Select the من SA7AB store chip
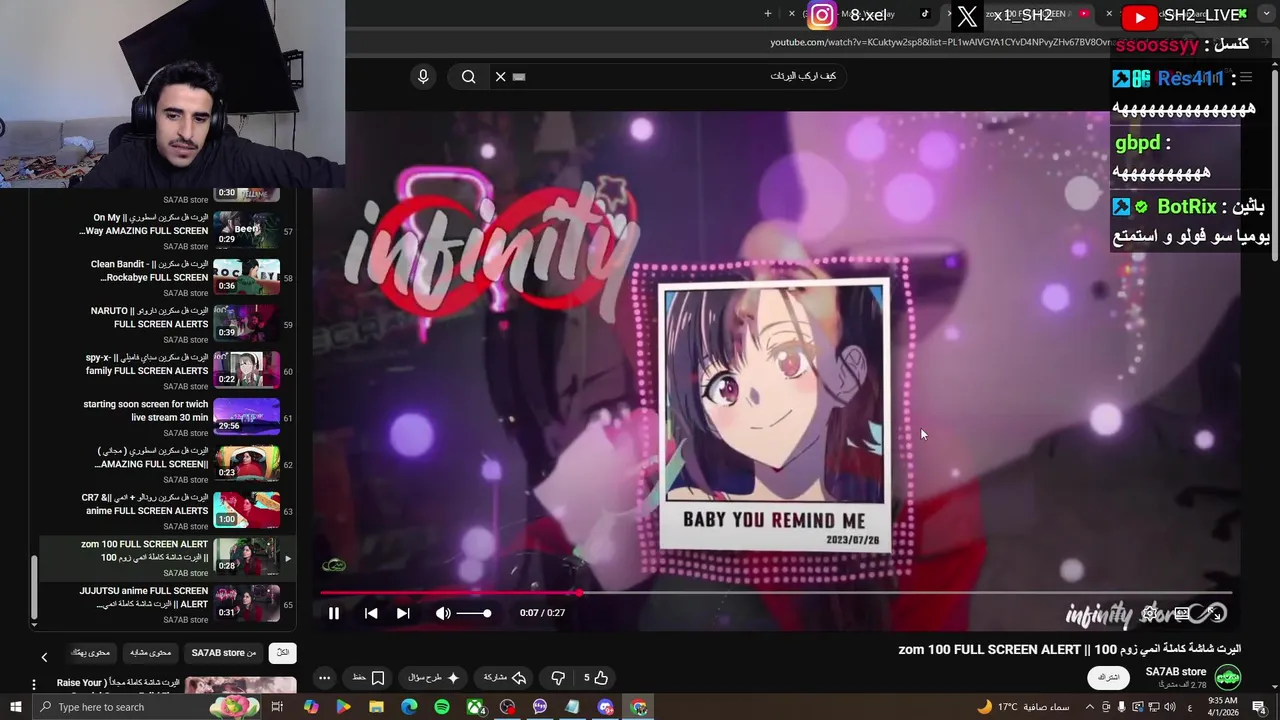Image resolution: width=1280 pixels, height=720 pixels. (224, 653)
